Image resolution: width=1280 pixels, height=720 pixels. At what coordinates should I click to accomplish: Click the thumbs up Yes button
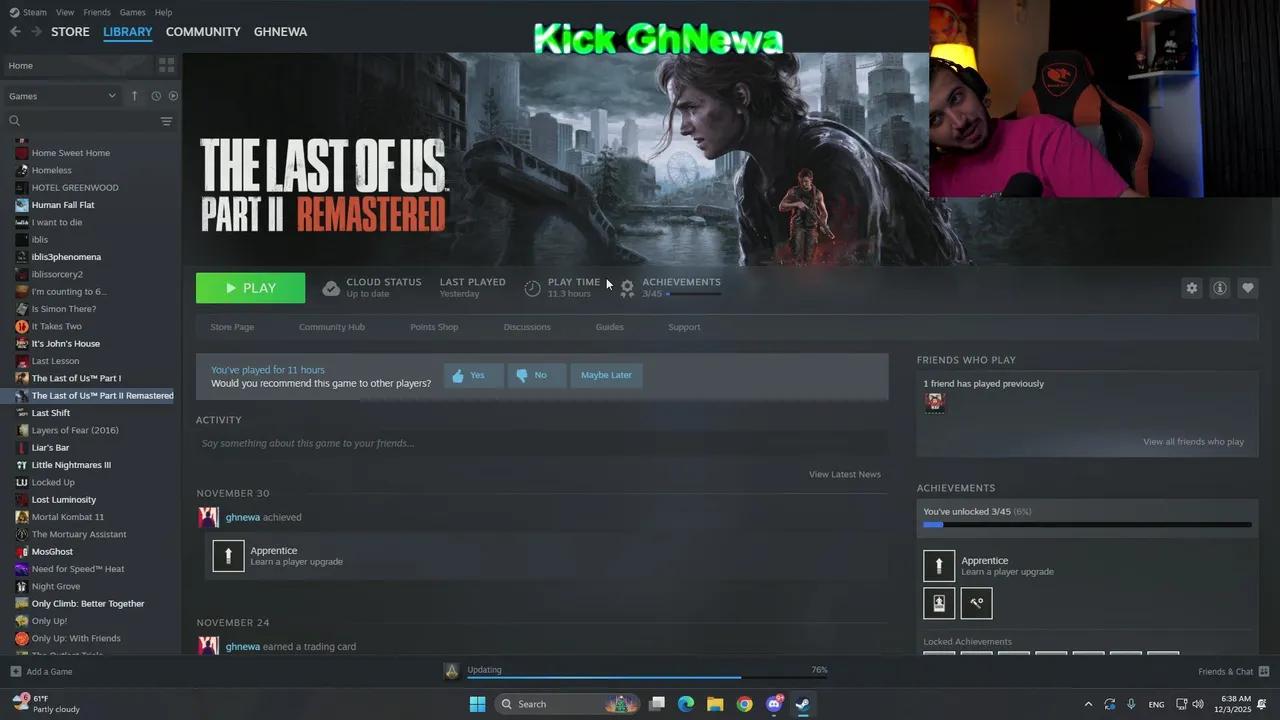473,375
